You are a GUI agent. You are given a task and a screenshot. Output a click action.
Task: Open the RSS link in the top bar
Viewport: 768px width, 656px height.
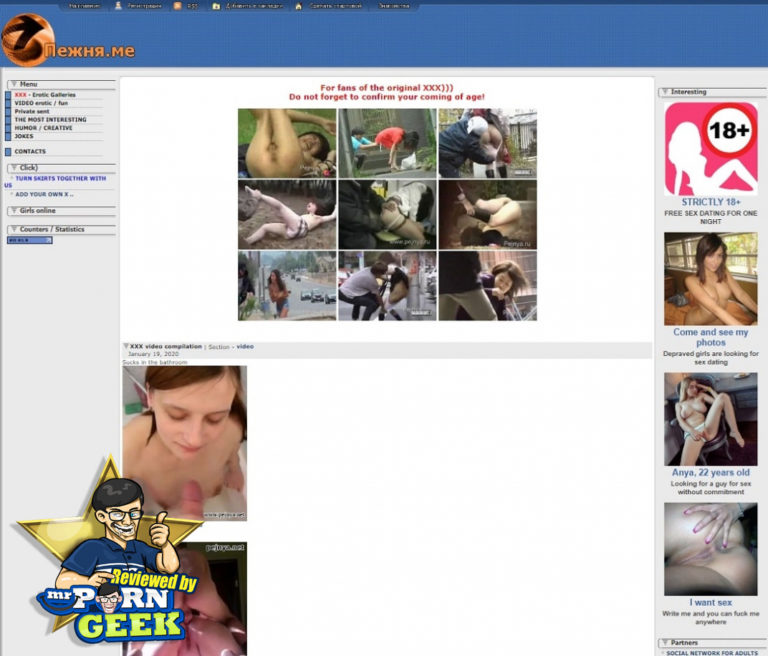click(x=192, y=6)
